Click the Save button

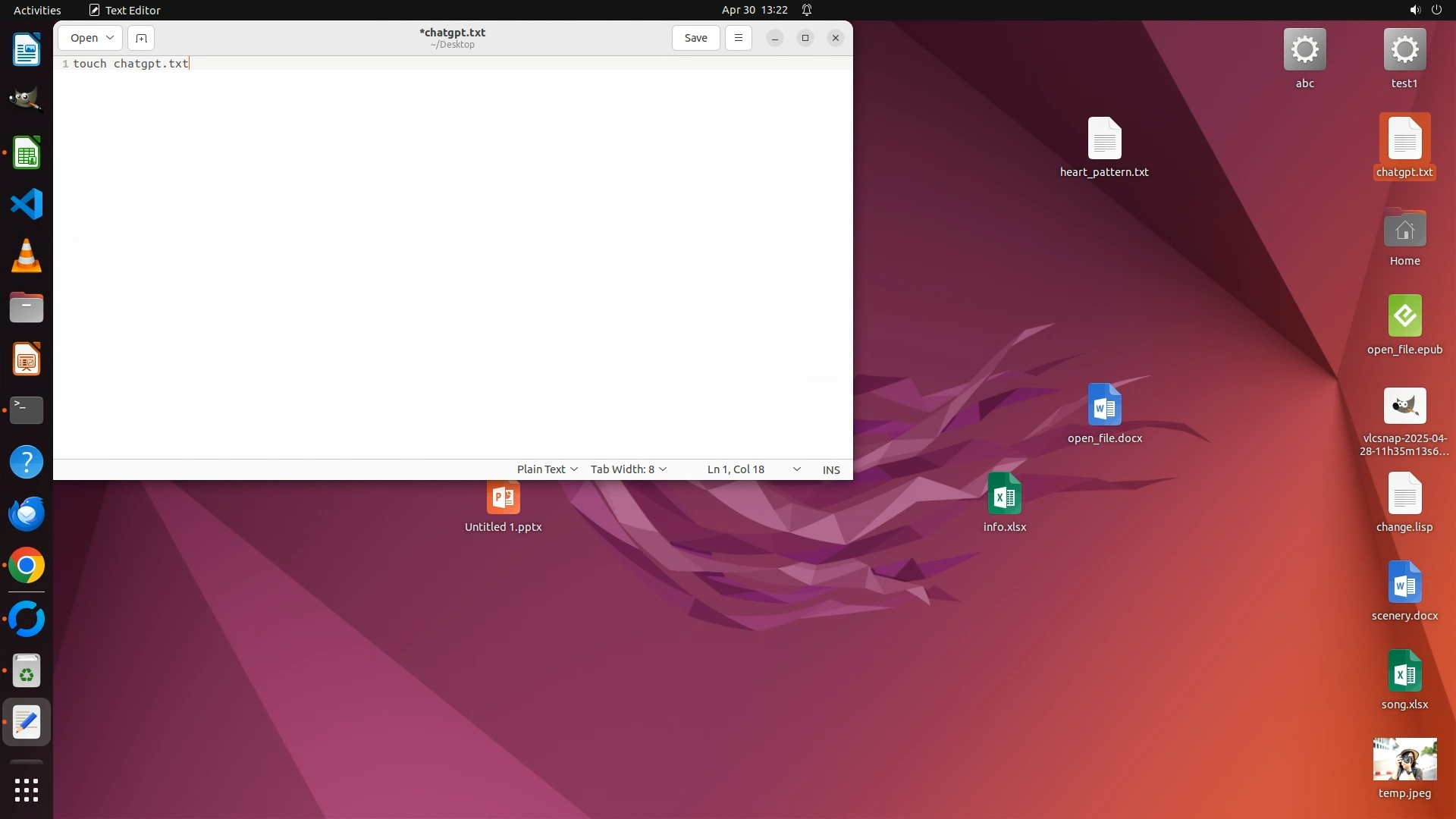[x=695, y=38]
